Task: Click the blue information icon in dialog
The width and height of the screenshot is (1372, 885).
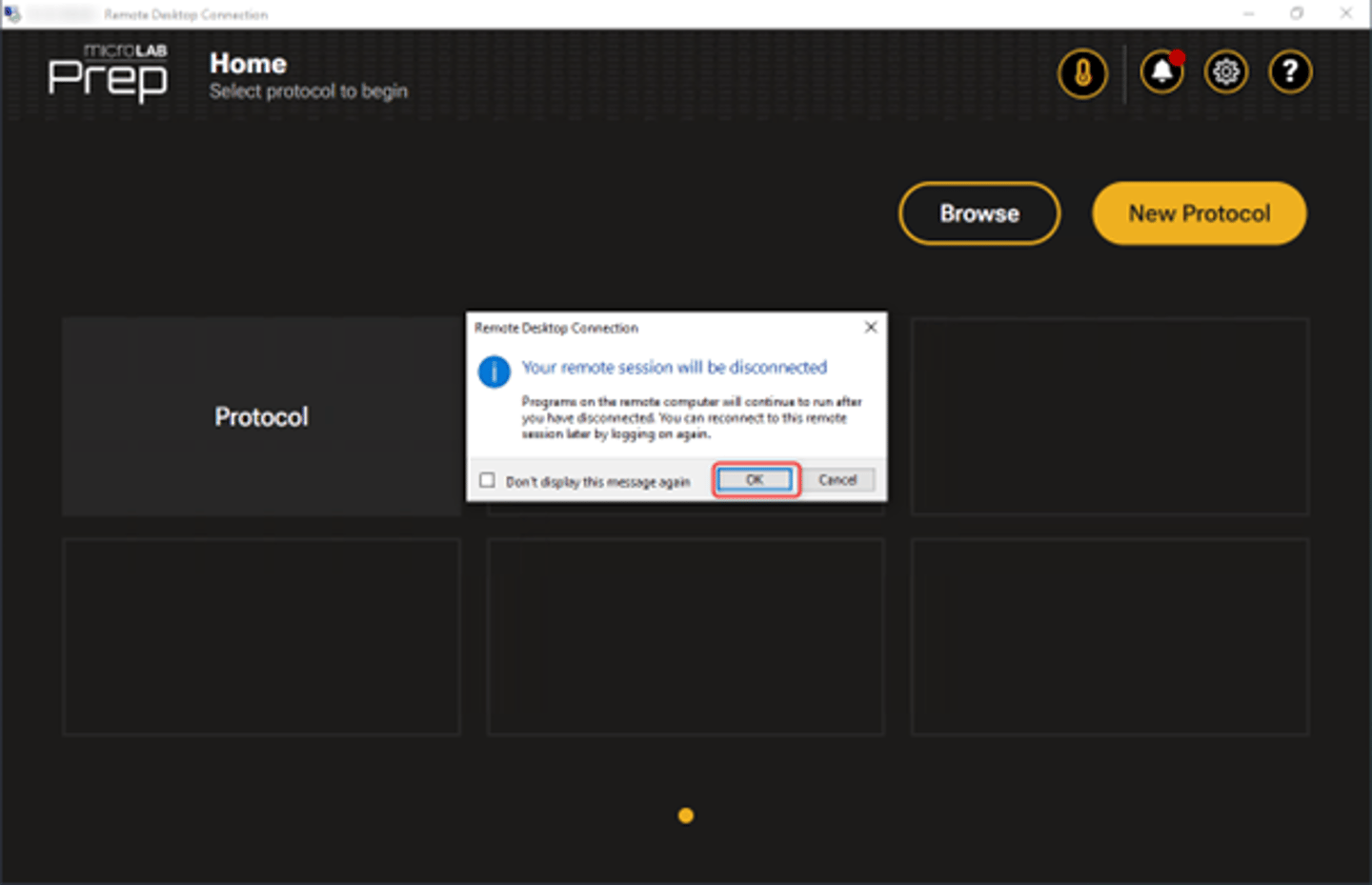Action: pyautogui.click(x=494, y=371)
